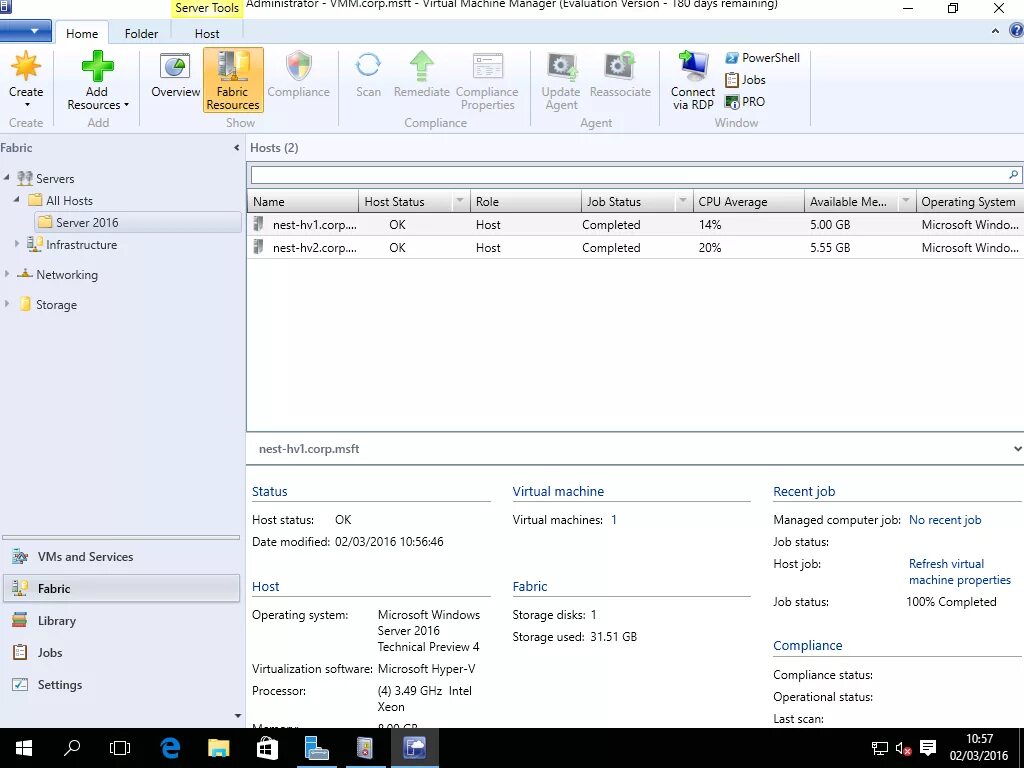The height and width of the screenshot is (768, 1024).
Task: Click the 20% CPU average cell
Action: point(709,248)
